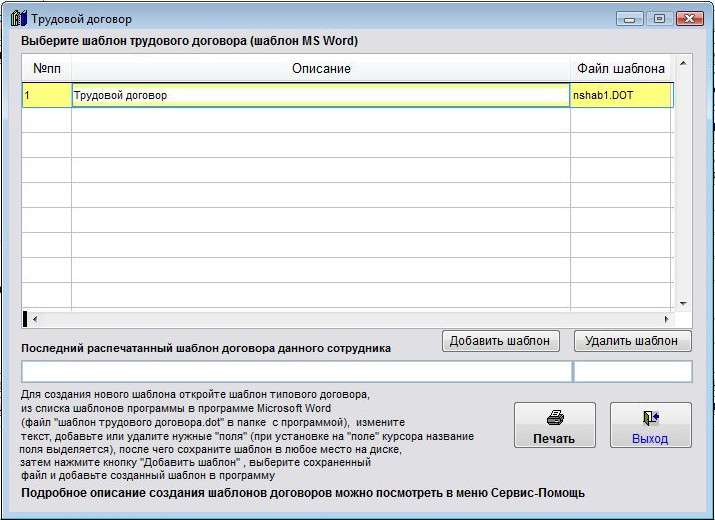Click the Описание column header

pos(321,68)
